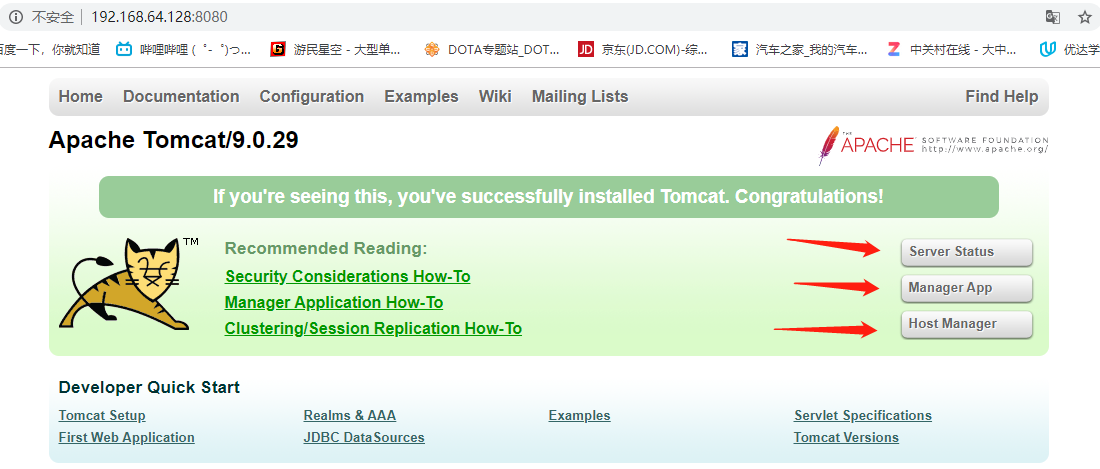Click the Server Status button
The width and height of the screenshot is (1100, 469).
(967, 252)
